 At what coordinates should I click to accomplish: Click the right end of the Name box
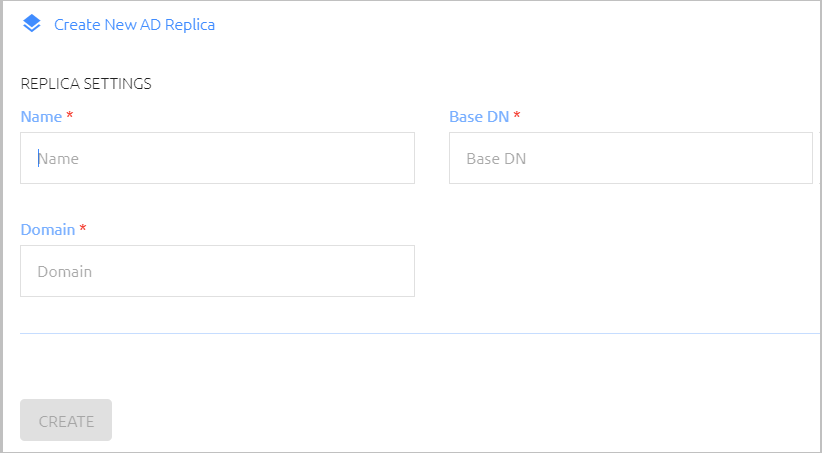404,158
